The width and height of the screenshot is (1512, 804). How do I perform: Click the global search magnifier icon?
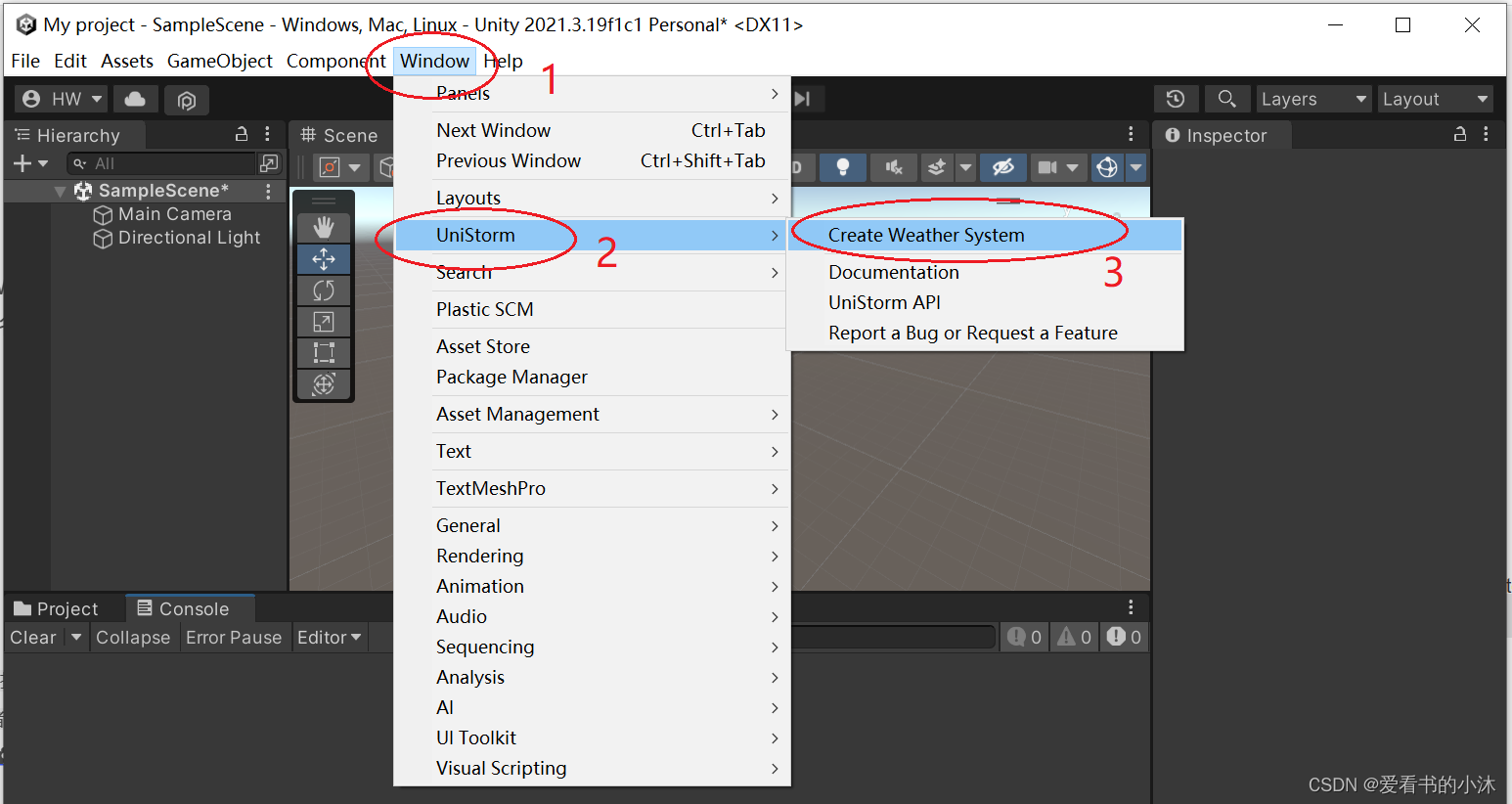[1226, 99]
